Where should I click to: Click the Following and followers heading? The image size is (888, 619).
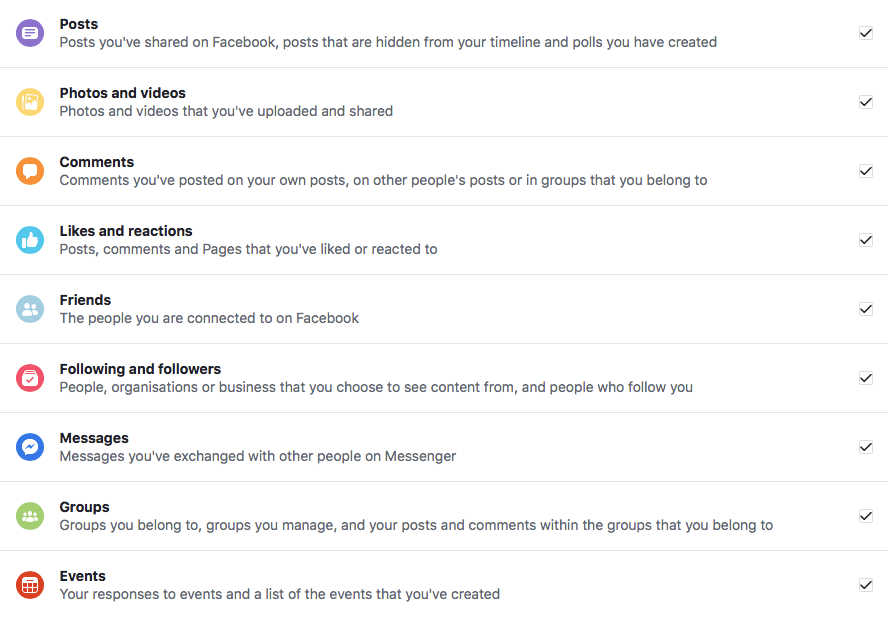point(140,369)
